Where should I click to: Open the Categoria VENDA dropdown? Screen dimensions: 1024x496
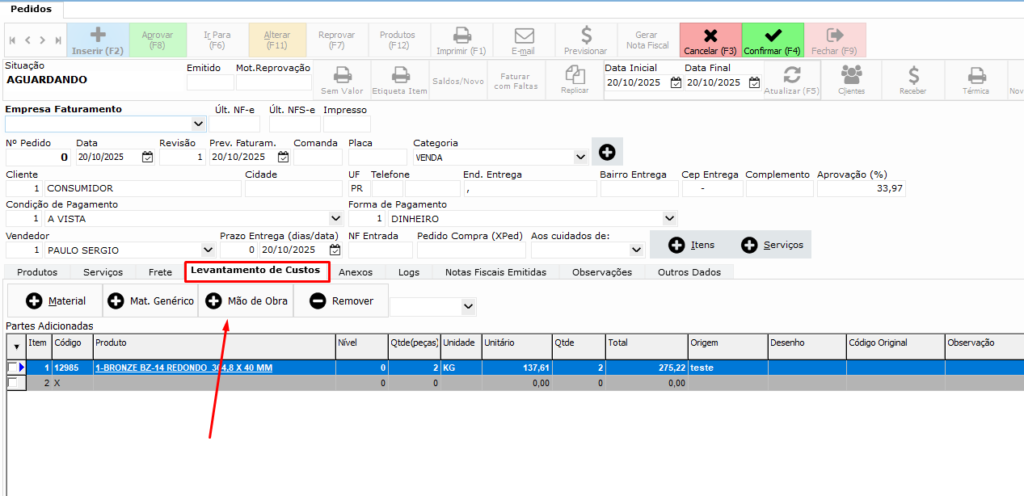580,157
